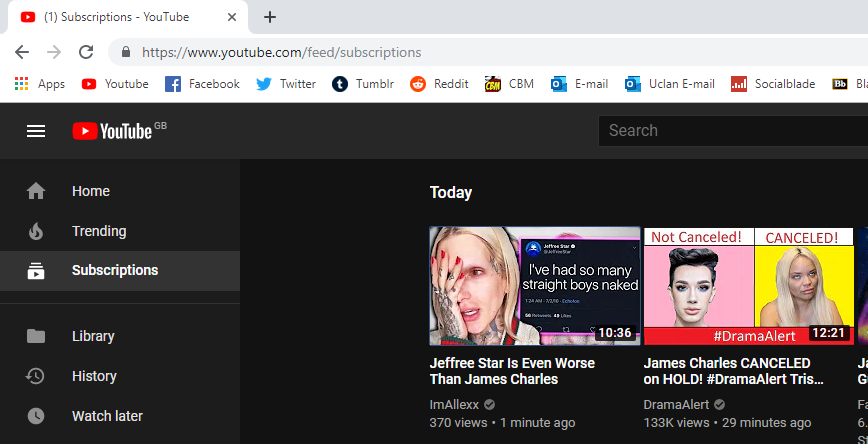This screenshot has height=444, width=868.
Task: Open the Socialblade bookmark
Action: [x=773, y=84]
